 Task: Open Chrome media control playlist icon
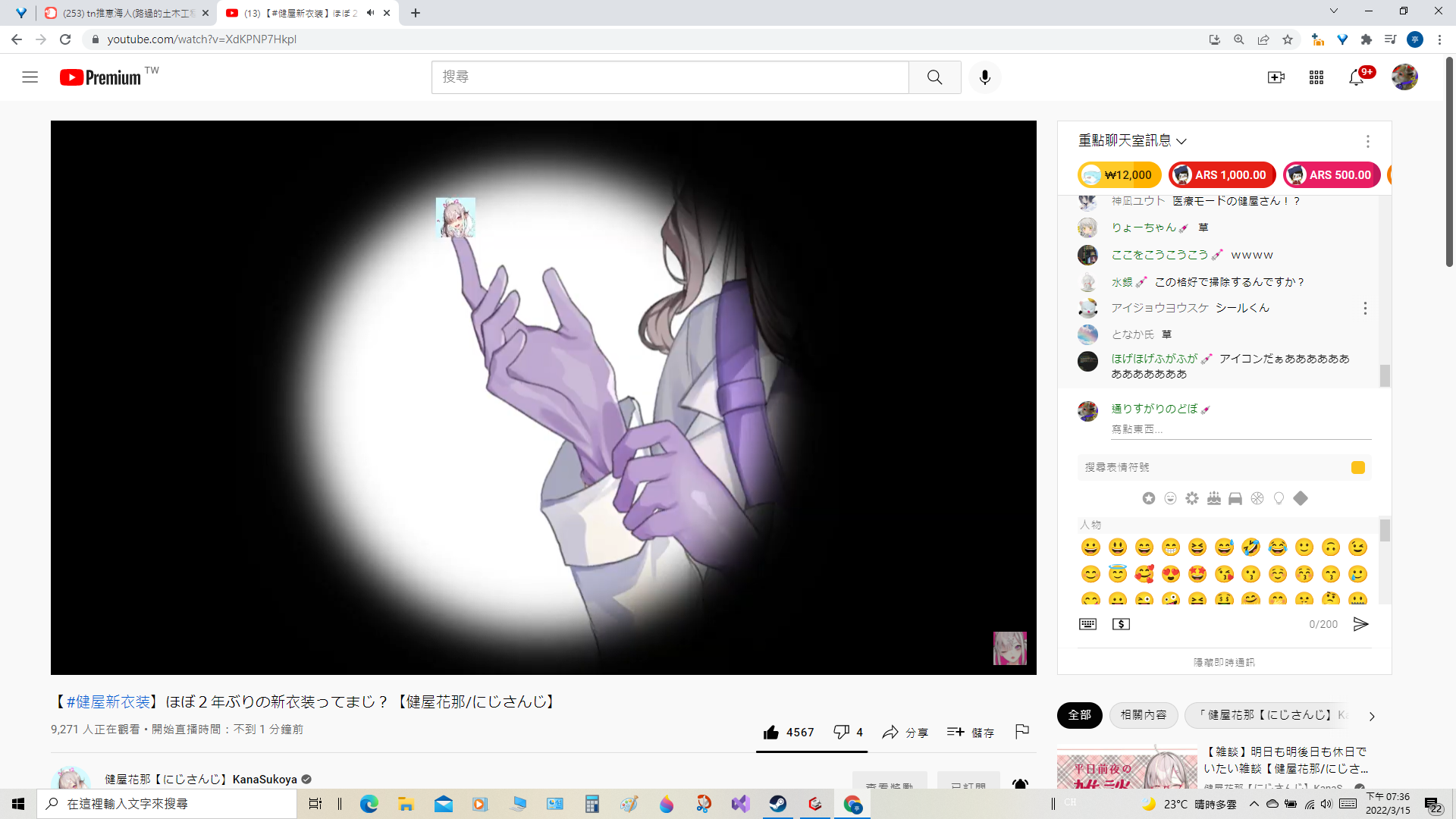(1390, 39)
